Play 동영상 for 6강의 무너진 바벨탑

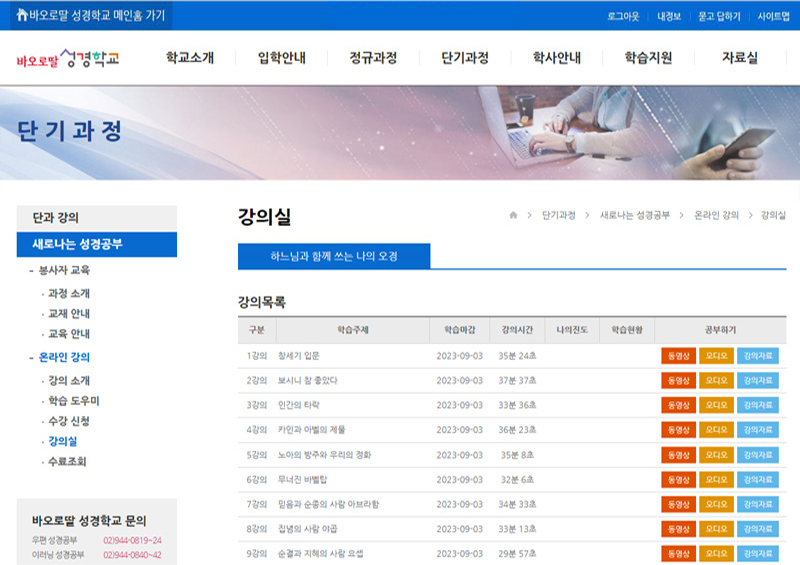tap(679, 479)
